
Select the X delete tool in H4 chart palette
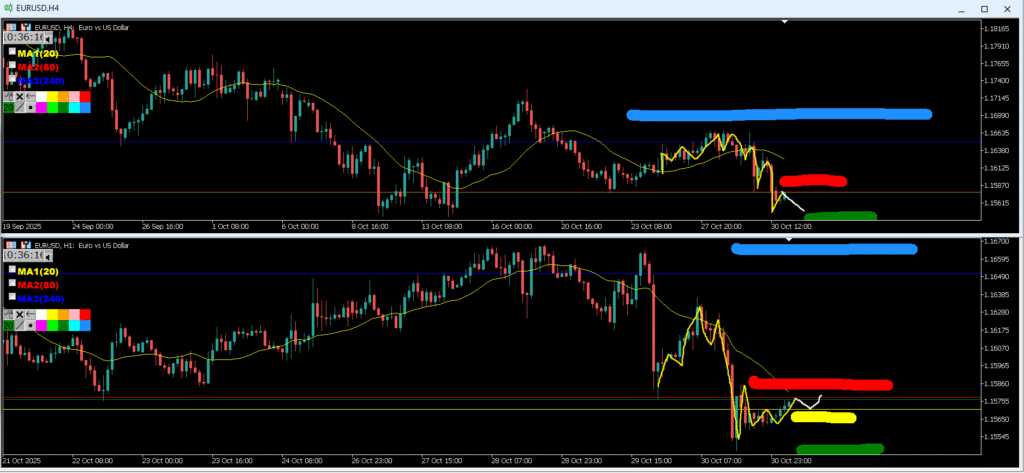click(x=19, y=96)
